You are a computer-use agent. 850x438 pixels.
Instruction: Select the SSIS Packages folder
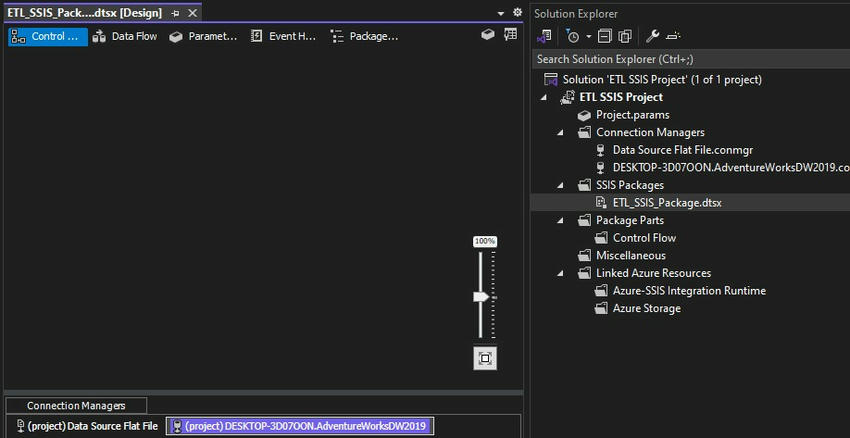pos(629,185)
